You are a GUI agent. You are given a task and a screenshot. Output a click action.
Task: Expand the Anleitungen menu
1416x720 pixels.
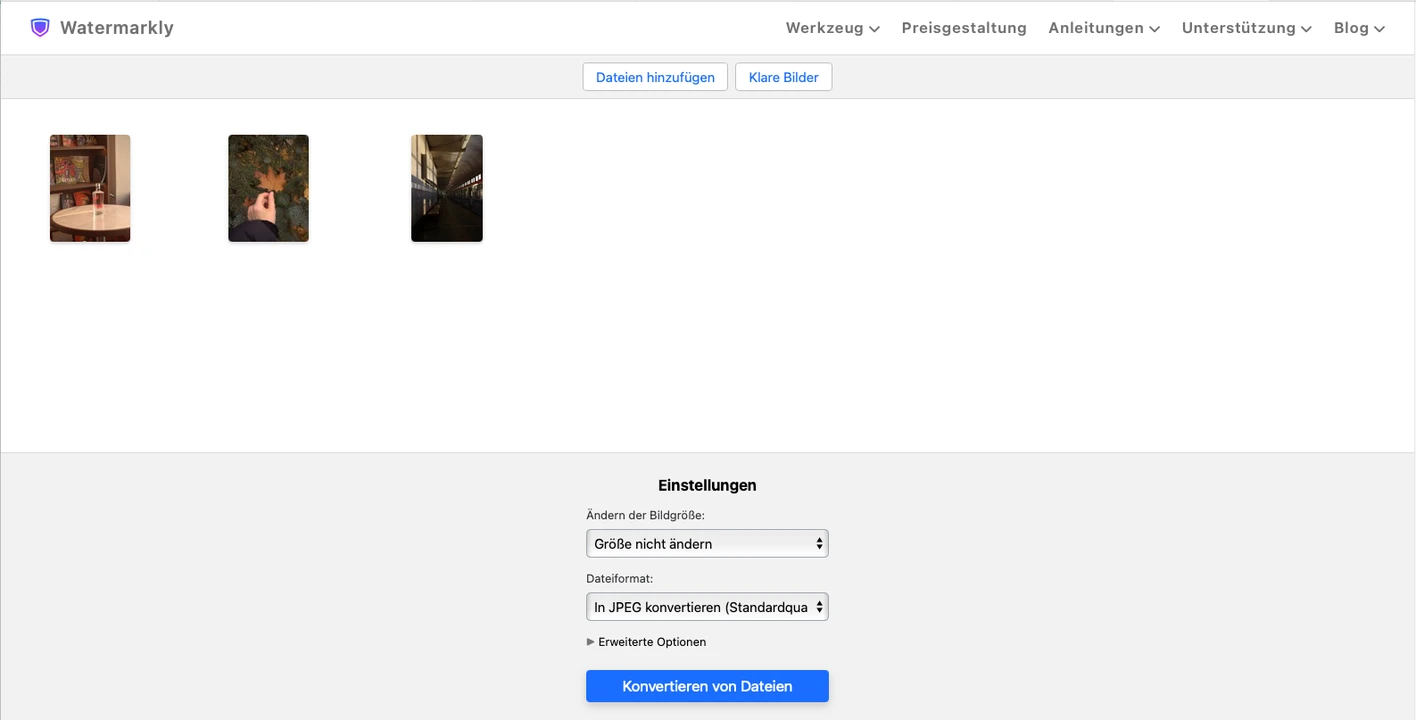coord(1103,28)
